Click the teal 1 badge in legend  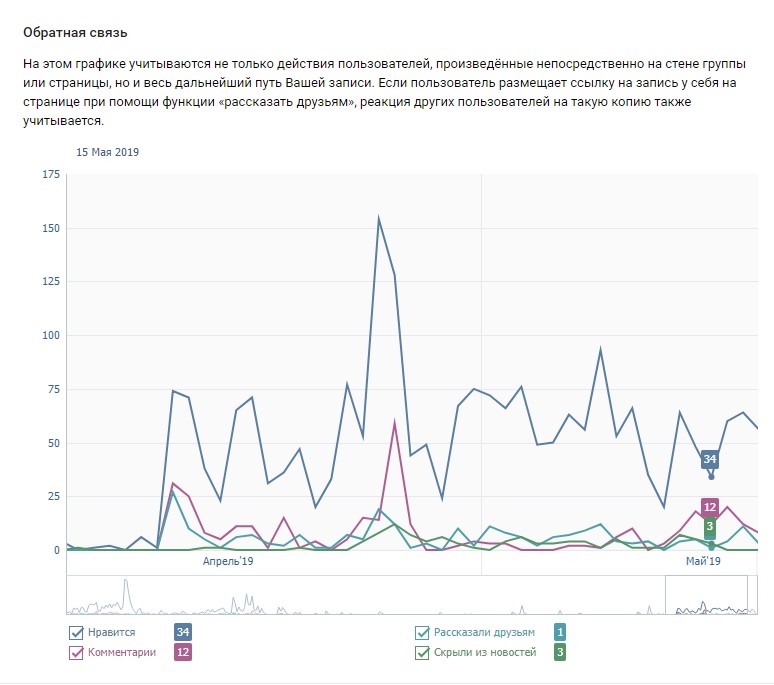[560, 632]
